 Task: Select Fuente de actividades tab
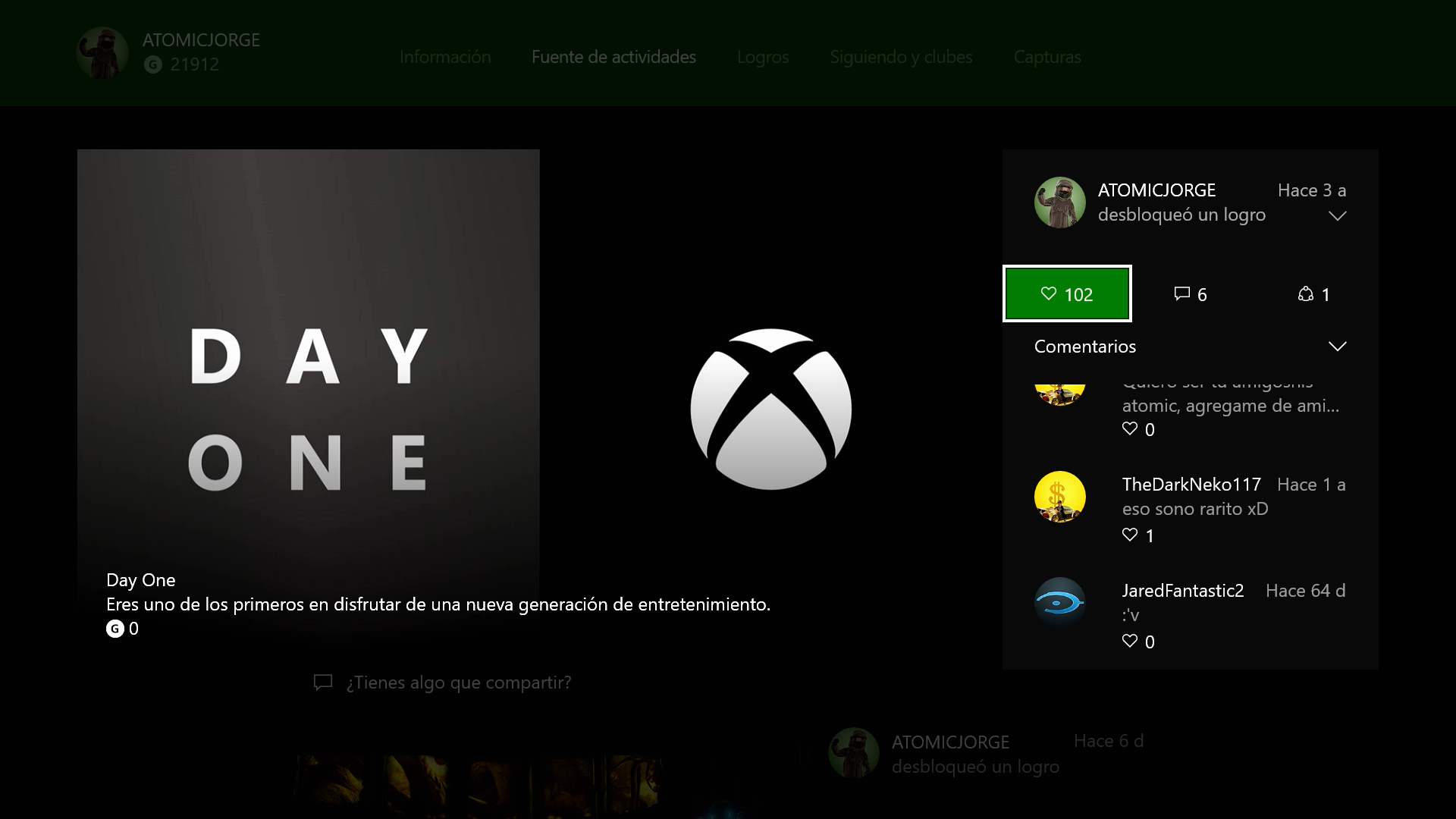[x=613, y=57]
